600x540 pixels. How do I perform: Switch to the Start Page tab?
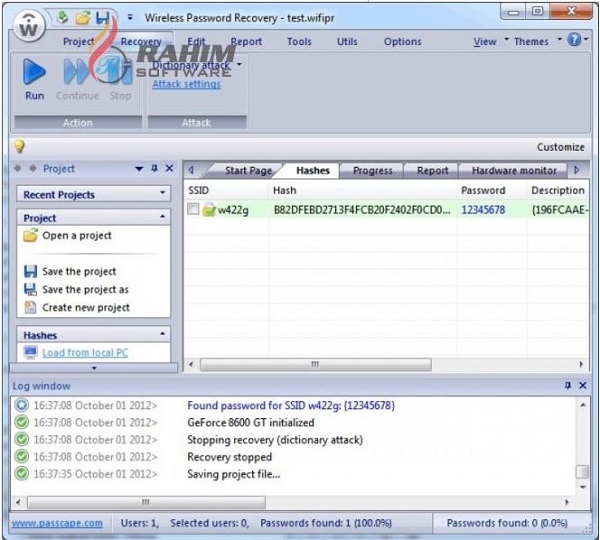[x=248, y=170]
